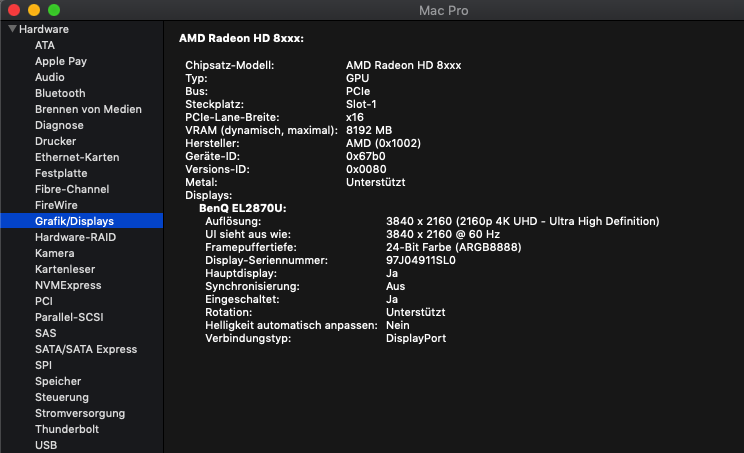The image size is (744, 453).
Task: Select Kamera in the hardware list
Action: tap(54, 253)
